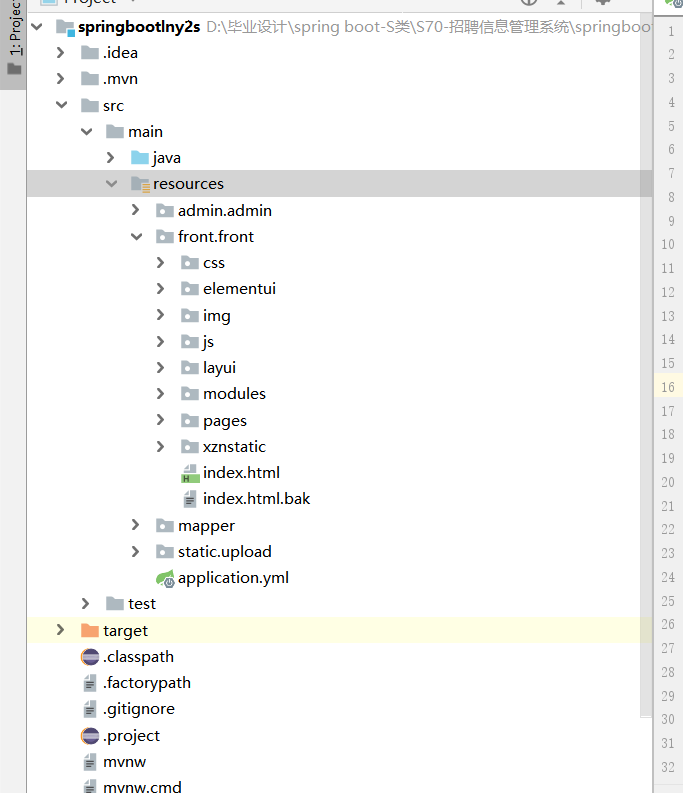This screenshot has height=793, width=683.
Task: Expand the admin.admin folder
Action: pyautogui.click(x=136, y=211)
